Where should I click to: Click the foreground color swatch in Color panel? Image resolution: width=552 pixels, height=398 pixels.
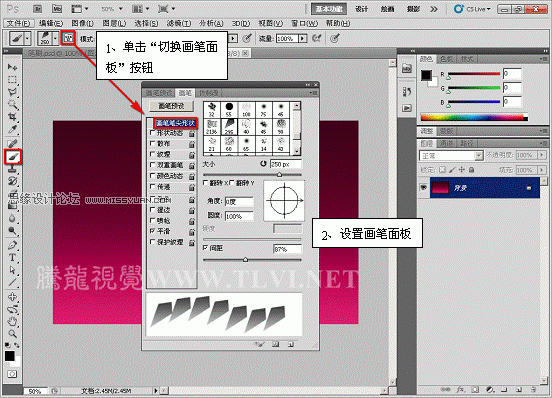[426, 75]
